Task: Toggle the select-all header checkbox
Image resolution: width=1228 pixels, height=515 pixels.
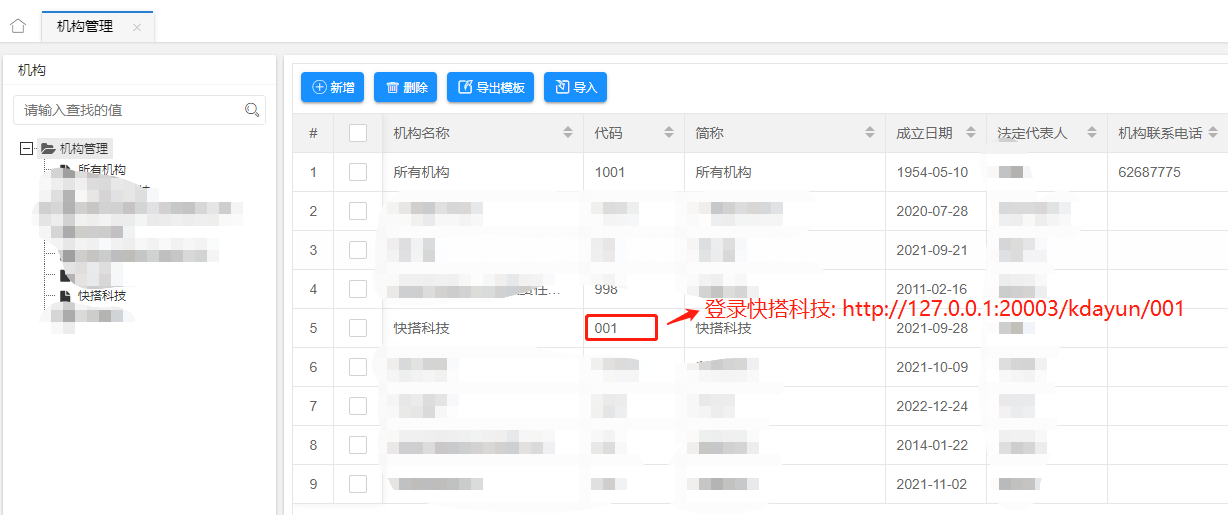Action: [x=358, y=133]
